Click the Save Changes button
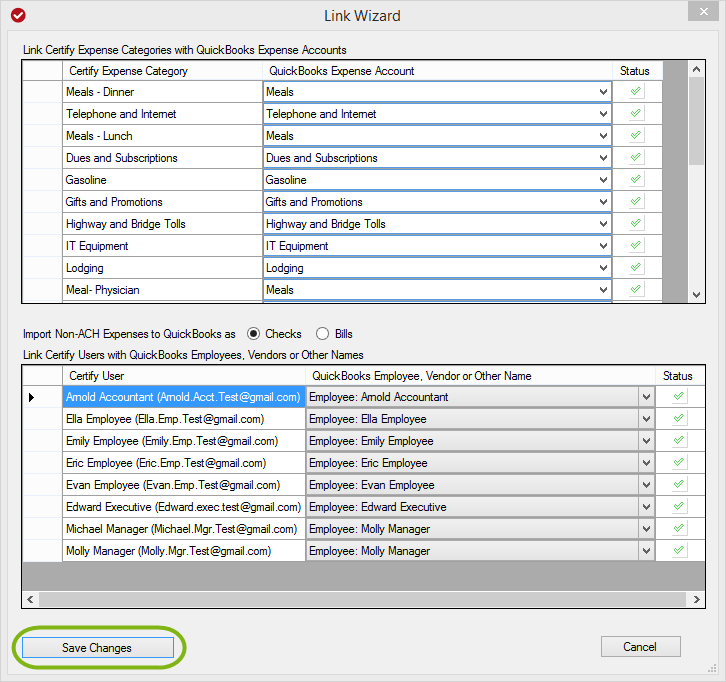Viewport: 726px width, 682px height. pos(98,647)
